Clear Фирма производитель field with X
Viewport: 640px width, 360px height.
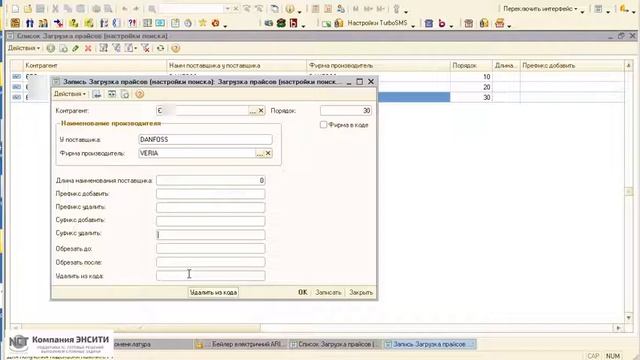(268, 153)
